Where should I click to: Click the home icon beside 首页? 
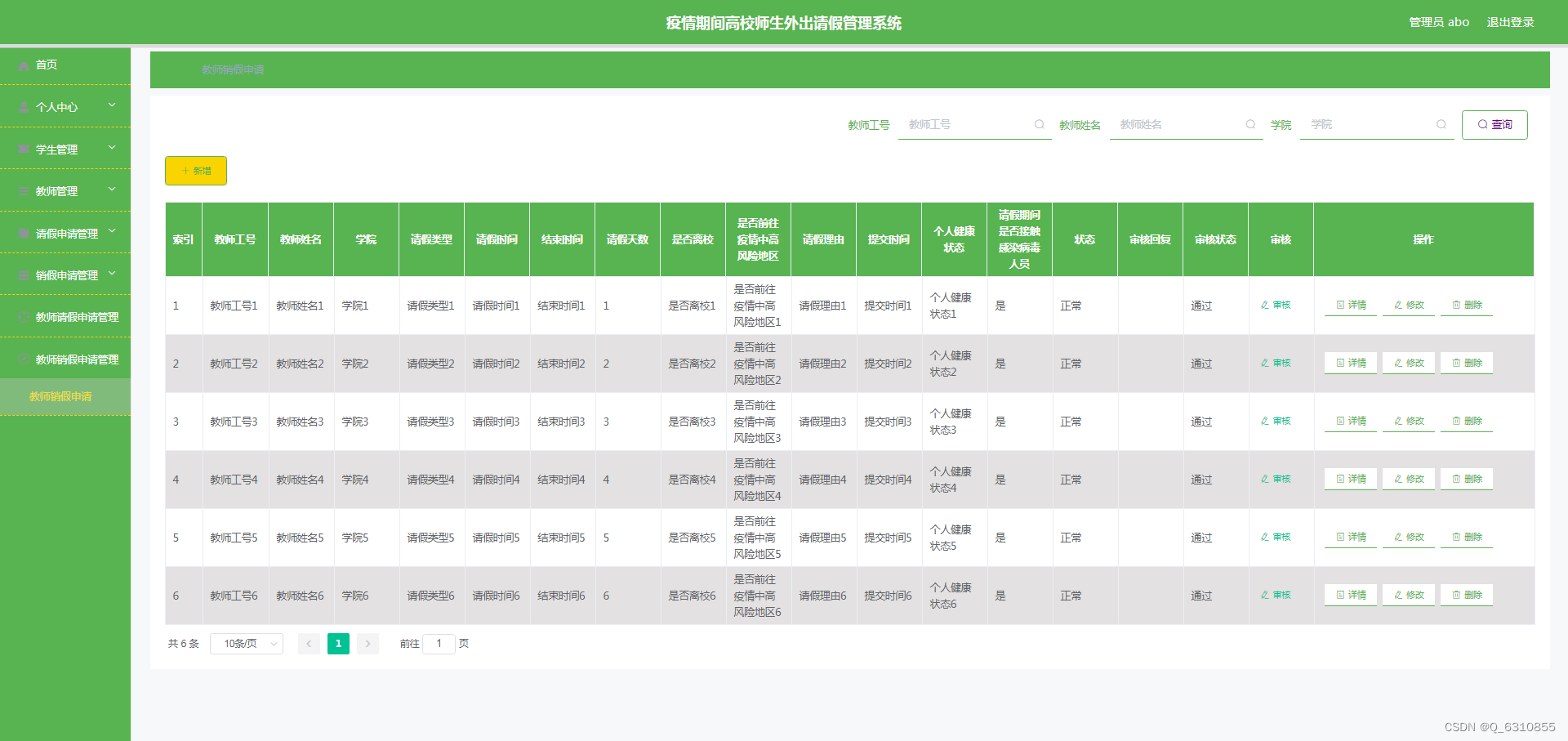coord(24,65)
